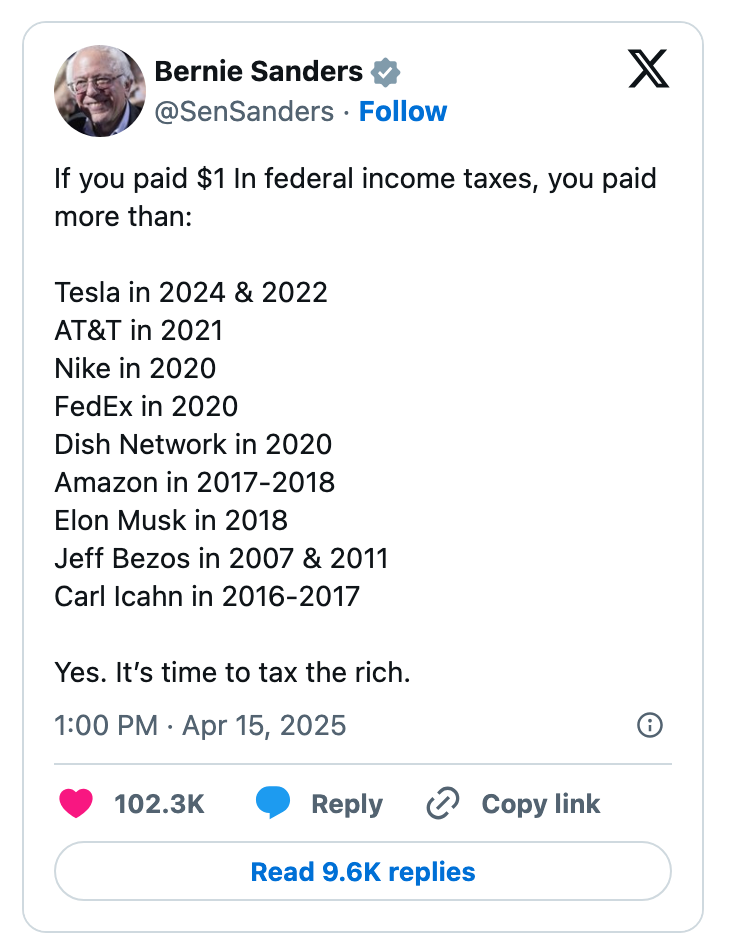Open the thread by clicking the tweet timestamp
The image size is (730, 950).
pos(198,726)
